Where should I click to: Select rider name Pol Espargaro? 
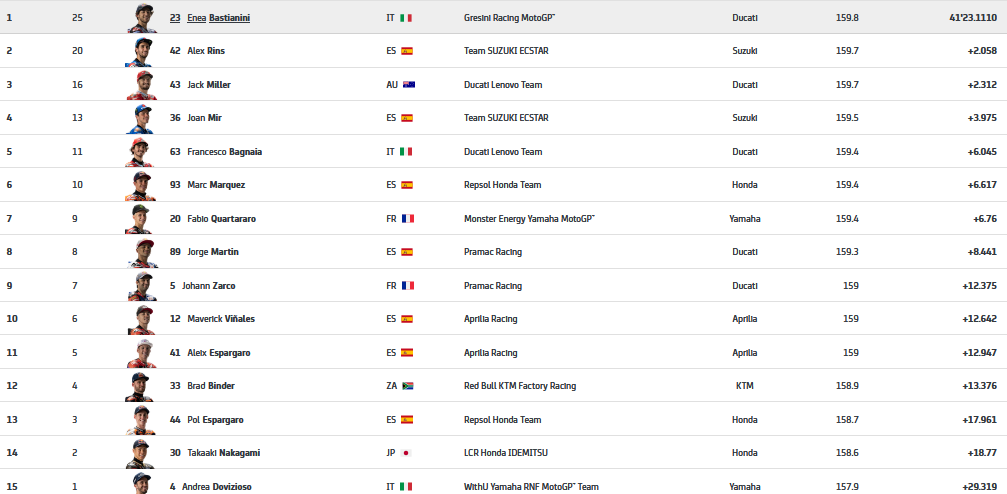215,419
